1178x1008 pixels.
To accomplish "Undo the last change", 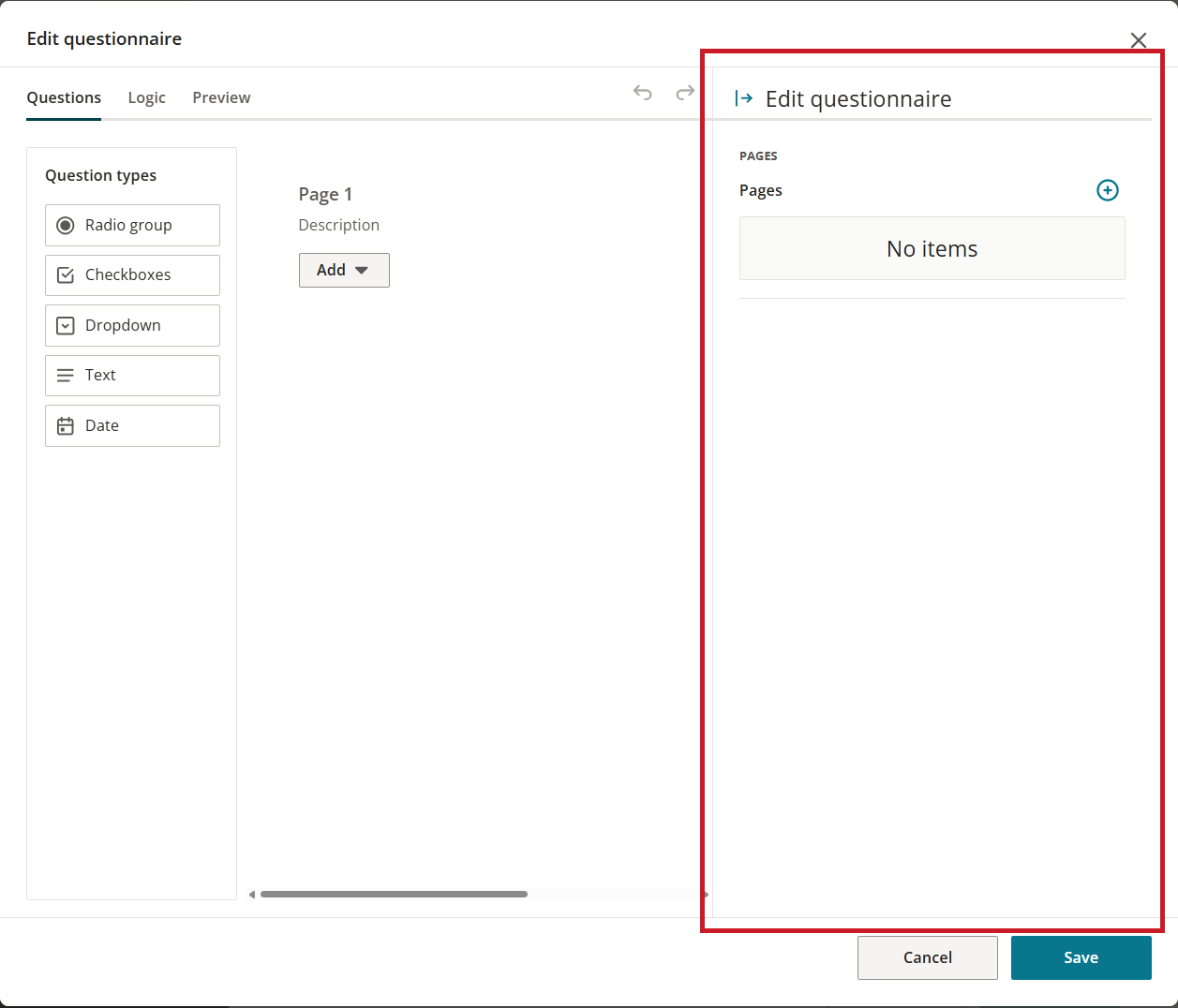I will pyautogui.click(x=642, y=93).
